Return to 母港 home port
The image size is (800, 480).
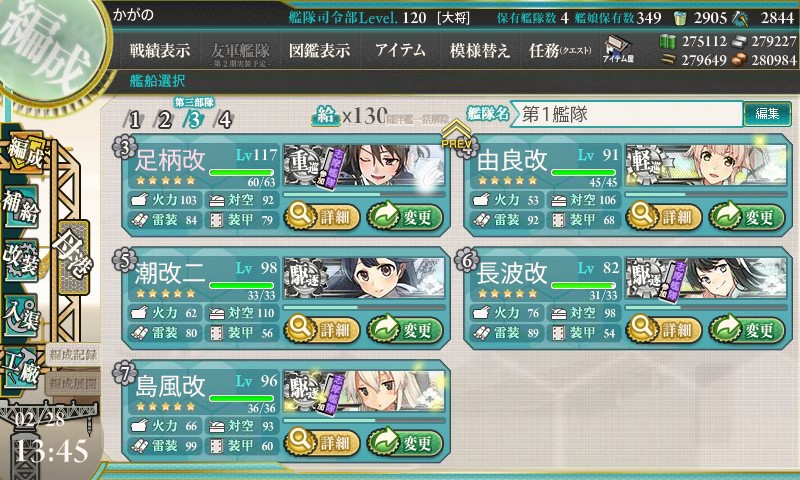click(74, 257)
